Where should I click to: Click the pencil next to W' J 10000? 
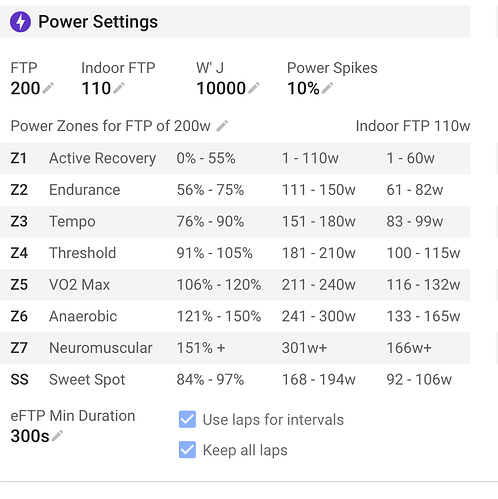[x=254, y=88]
